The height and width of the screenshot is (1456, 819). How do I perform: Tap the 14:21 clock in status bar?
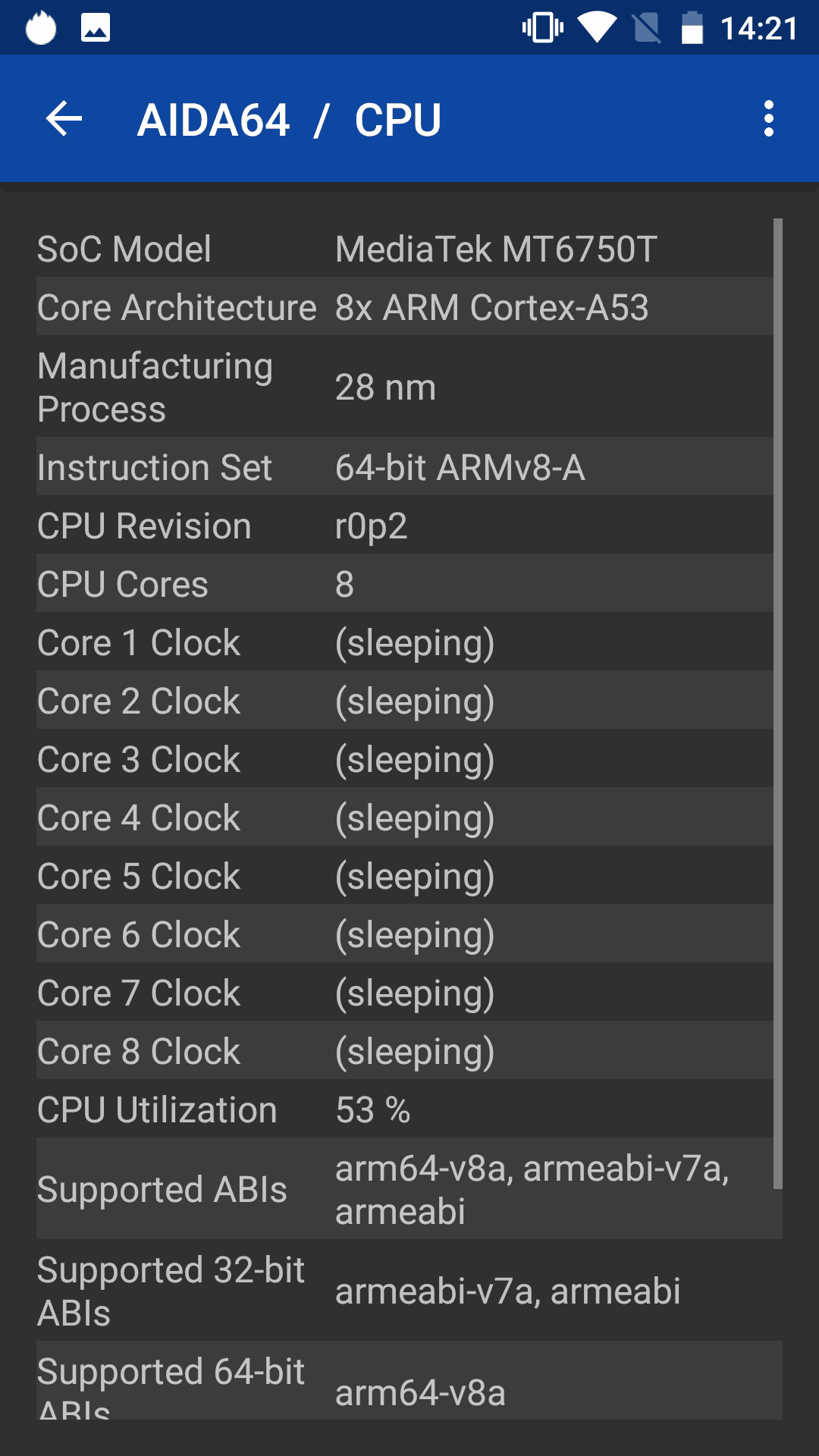point(759,29)
